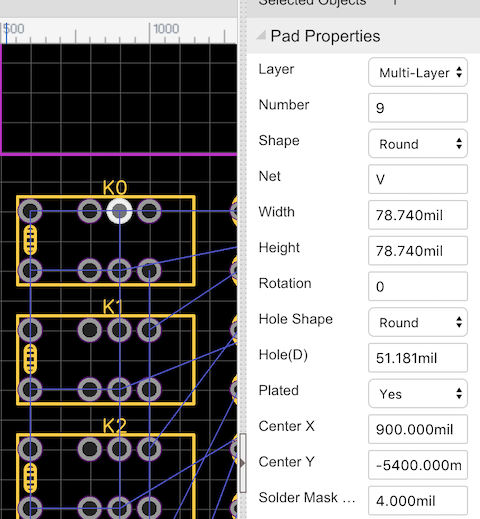Collapse the Pad Properties section
The height and width of the screenshot is (519, 480).
[x=261, y=35]
